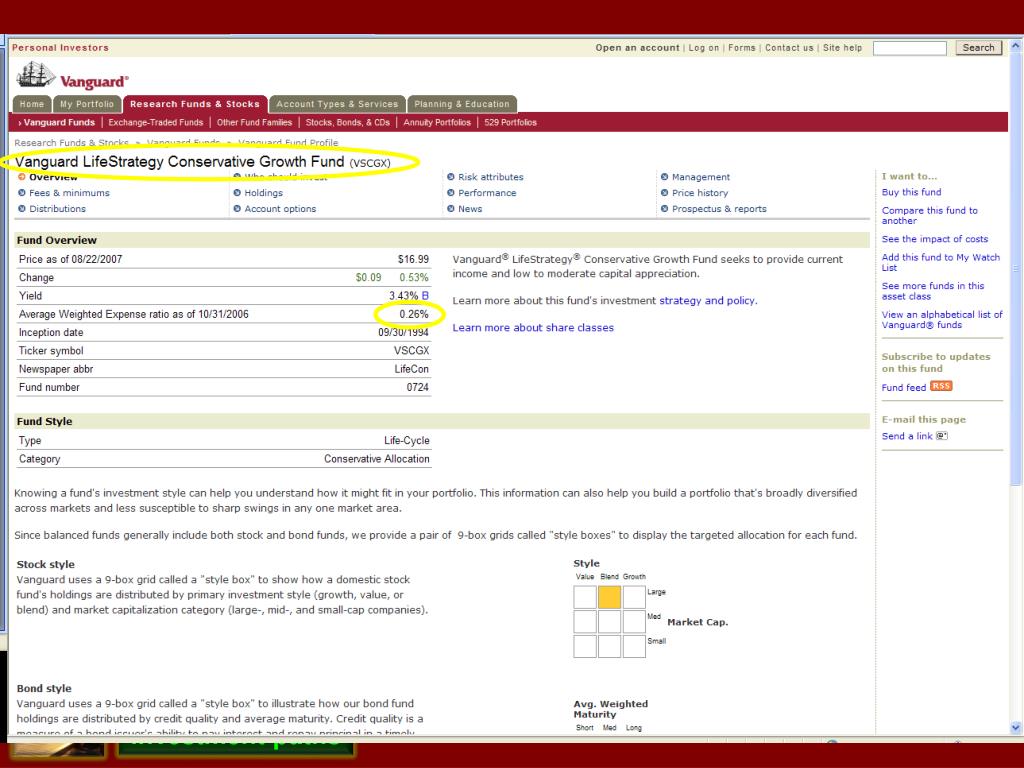View the Performance section
The image size is (1024, 768).
point(487,193)
